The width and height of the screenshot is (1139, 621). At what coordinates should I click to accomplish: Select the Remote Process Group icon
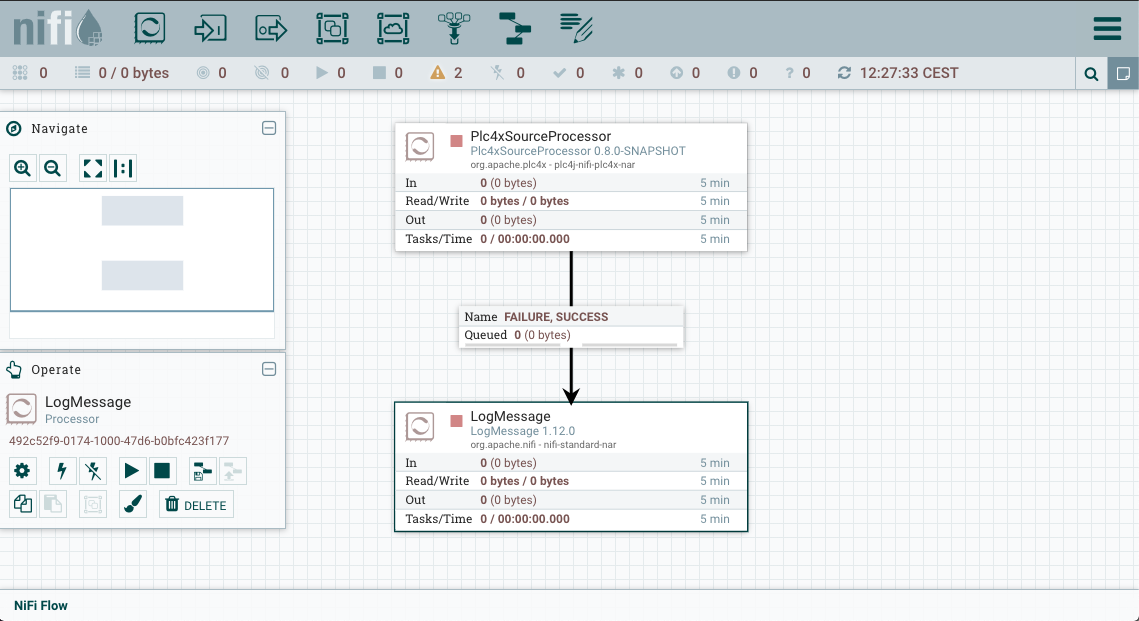coord(393,28)
